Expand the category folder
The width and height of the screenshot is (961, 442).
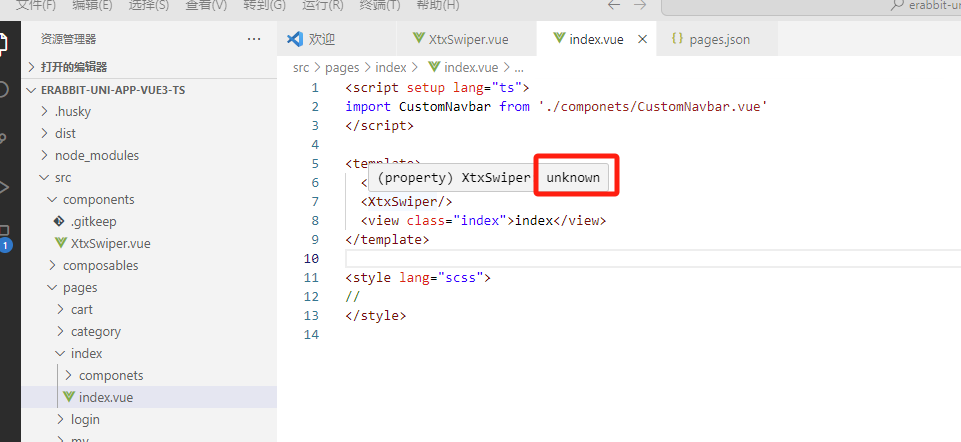[x=149, y=332]
